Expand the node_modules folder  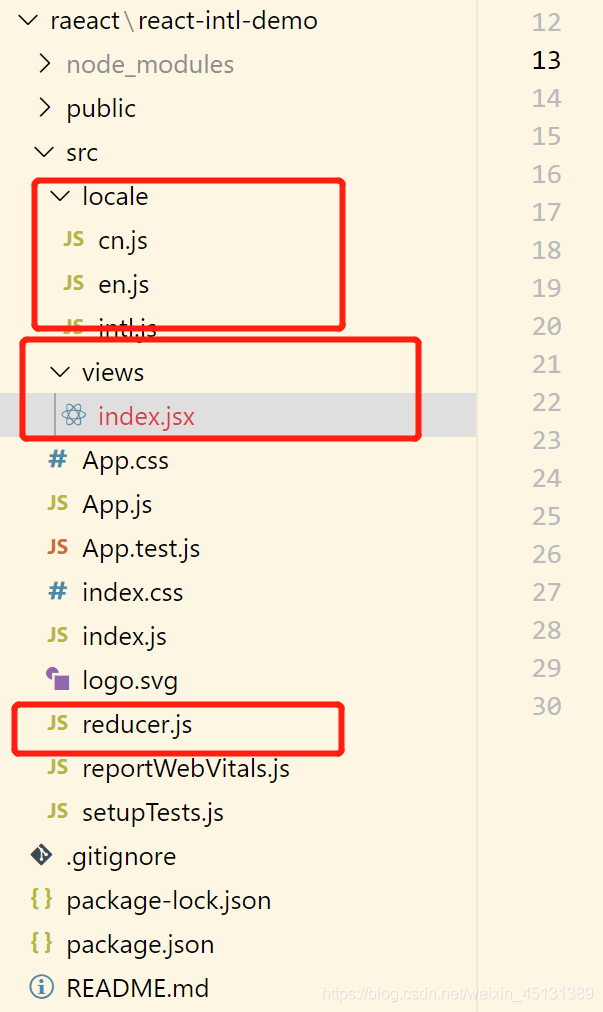[x=44, y=64]
